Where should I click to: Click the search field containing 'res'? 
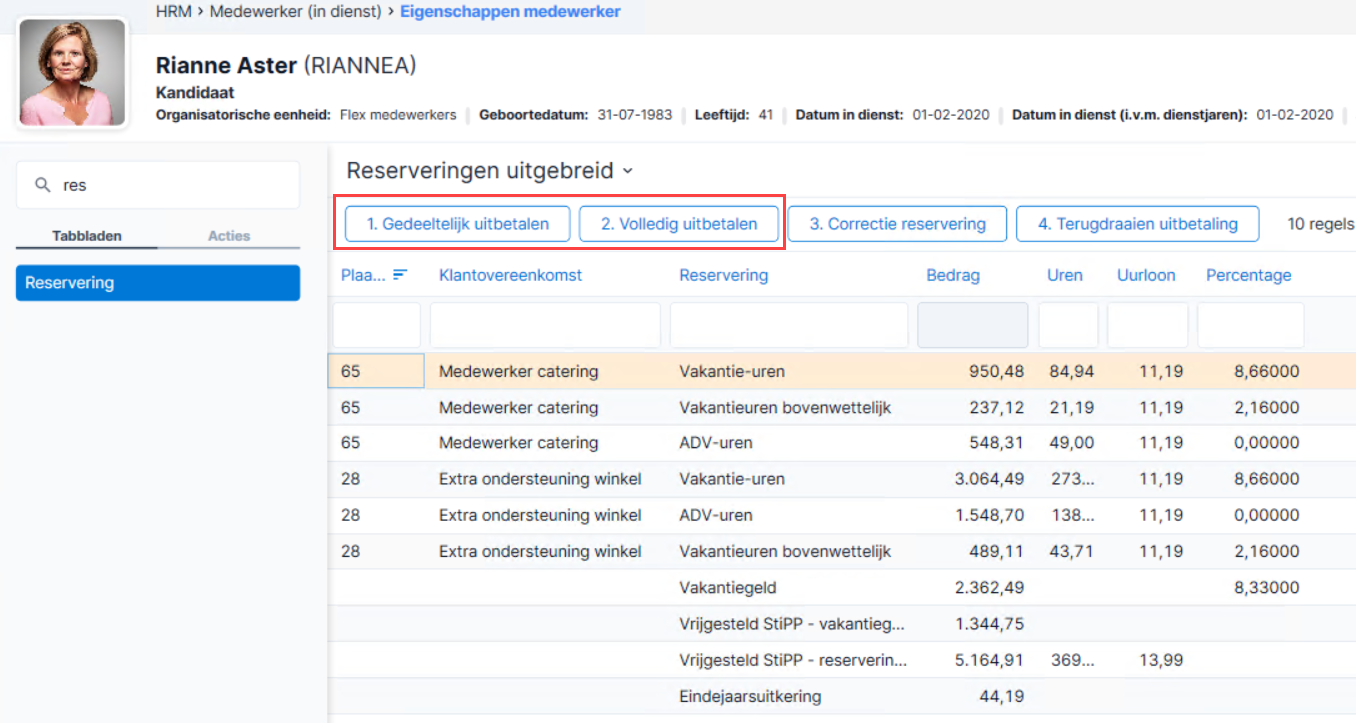(x=158, y=185)
